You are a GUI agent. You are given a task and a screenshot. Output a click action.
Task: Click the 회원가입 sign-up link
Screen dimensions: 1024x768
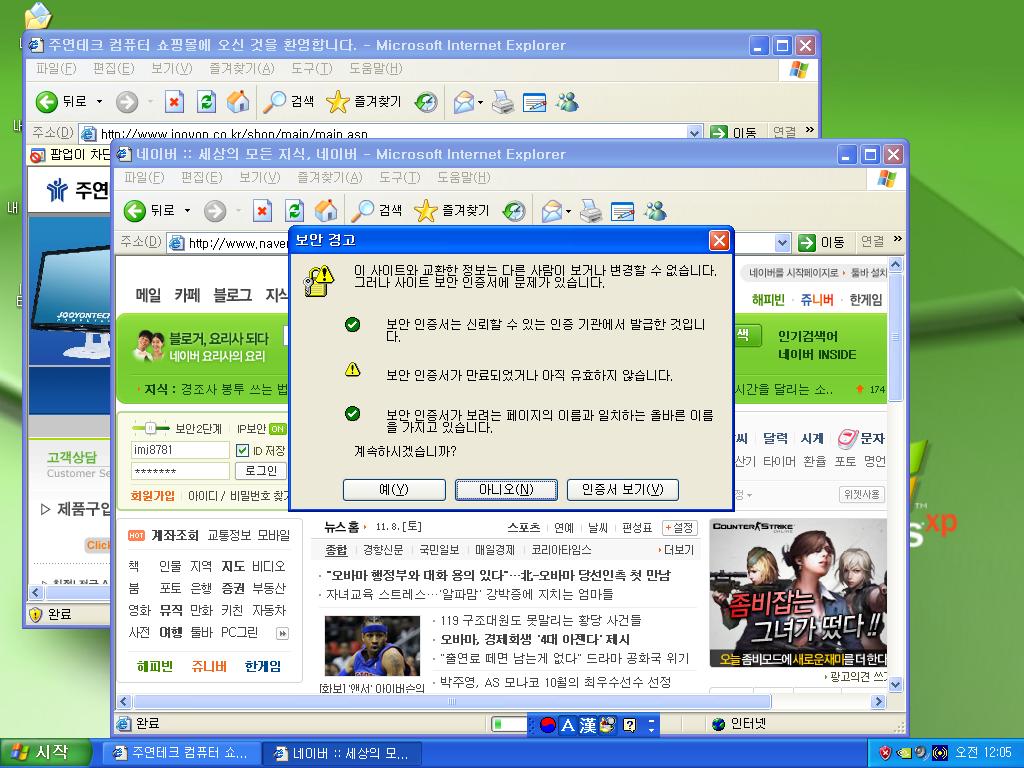point(153,496)
